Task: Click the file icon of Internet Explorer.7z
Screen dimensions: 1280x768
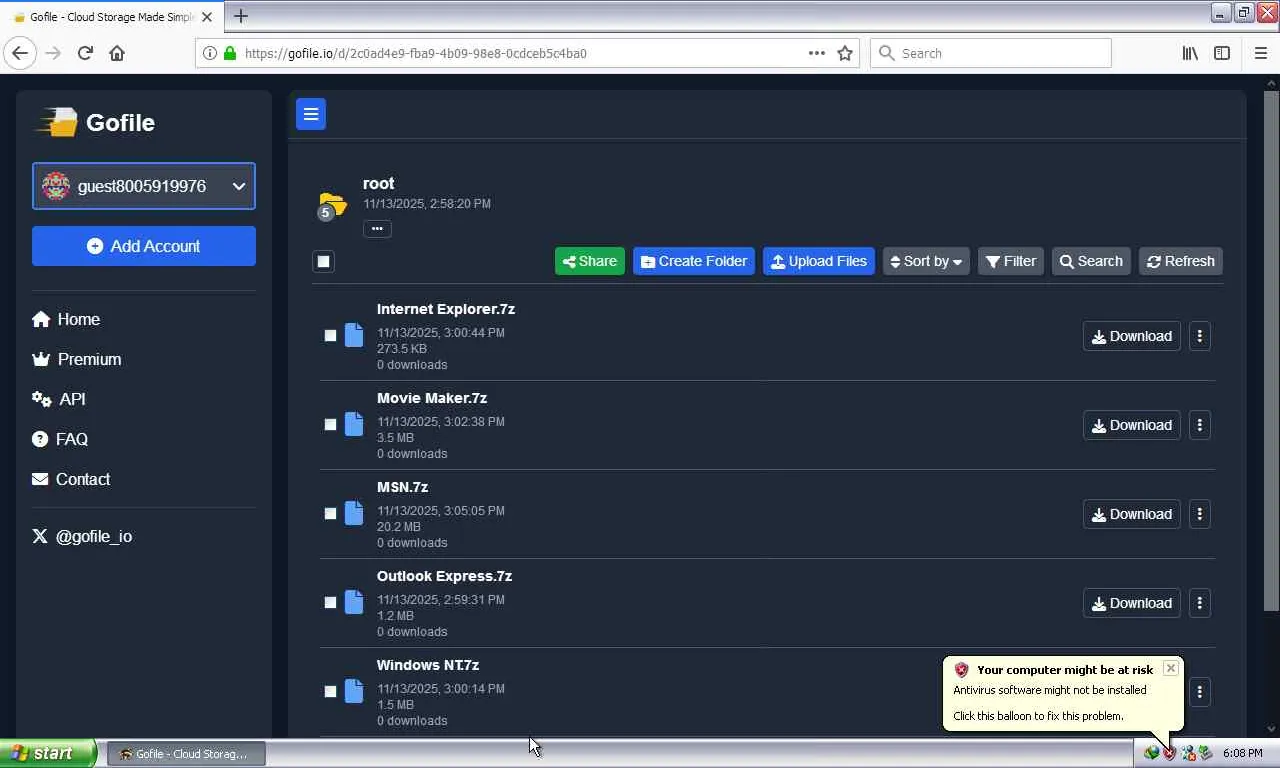Action: click(x=354, y=335)
